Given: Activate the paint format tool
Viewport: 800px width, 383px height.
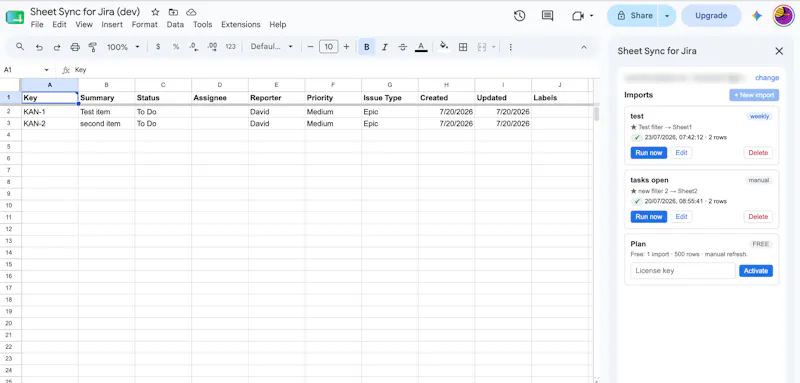Looking at the screenshot, I should point(93,47).
